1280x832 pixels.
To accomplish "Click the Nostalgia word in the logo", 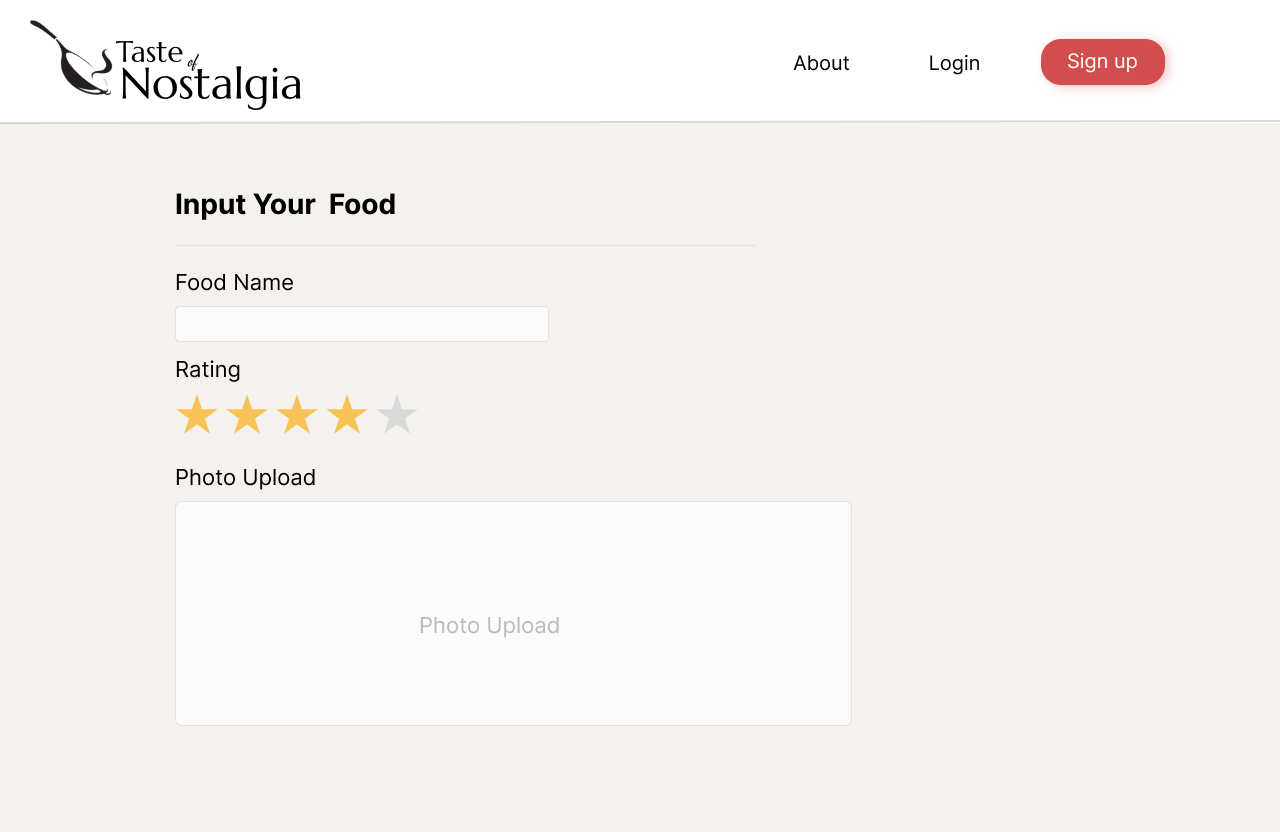I will pyautogui.click(x=210, y=85).
